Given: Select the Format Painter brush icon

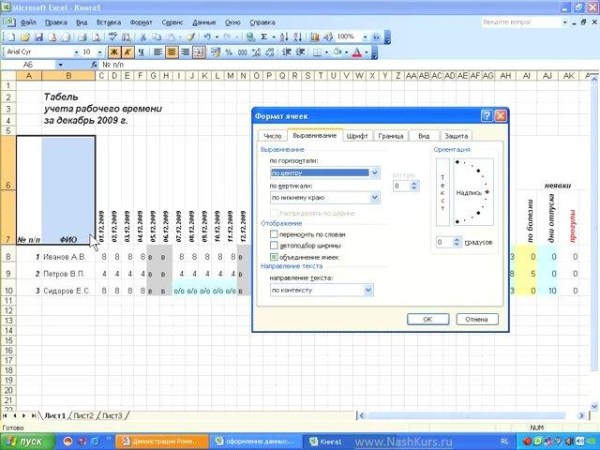Looking at the screenshot, I should point(191,37).
